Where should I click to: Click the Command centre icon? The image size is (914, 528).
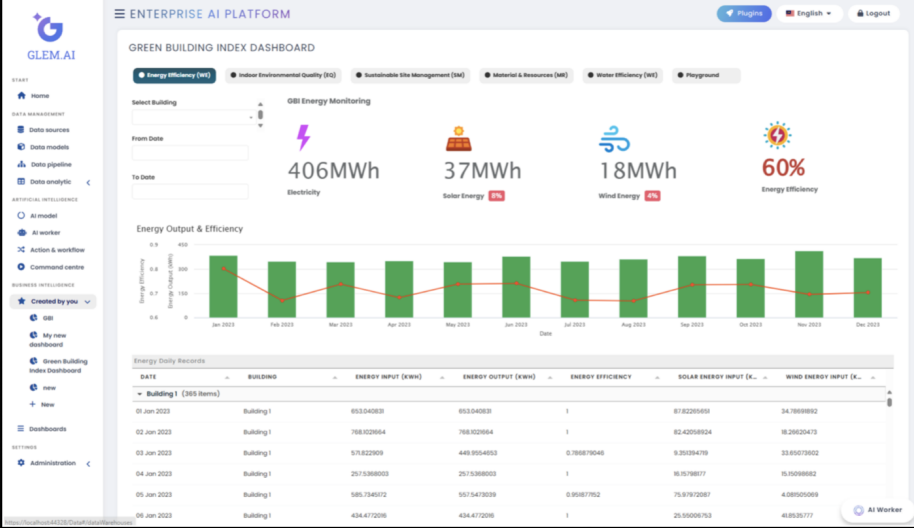[22, 267]
